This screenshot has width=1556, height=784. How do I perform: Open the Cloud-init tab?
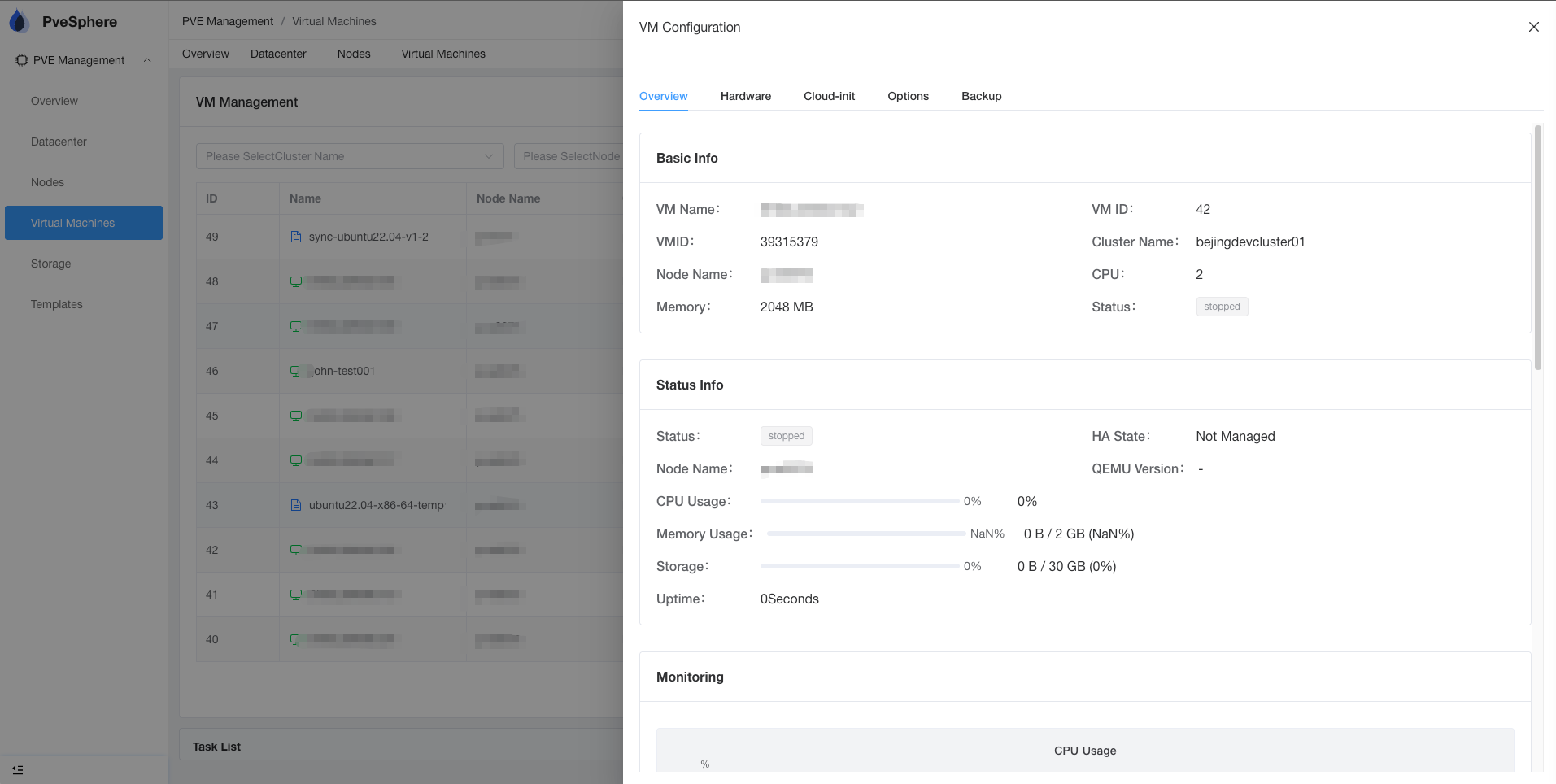[x=829, y=96]
